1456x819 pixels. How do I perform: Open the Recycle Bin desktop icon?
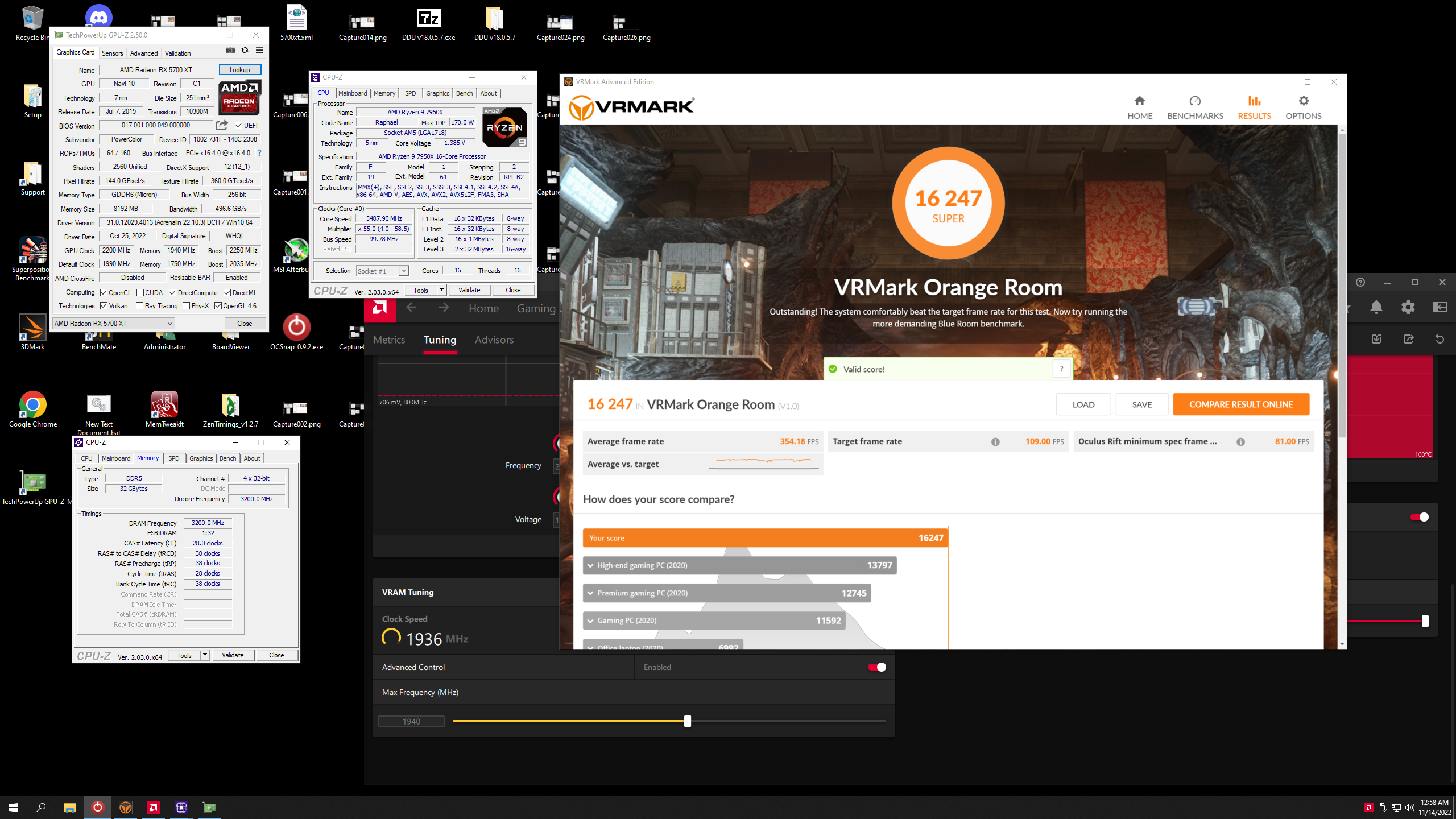(x=32, y=23)
